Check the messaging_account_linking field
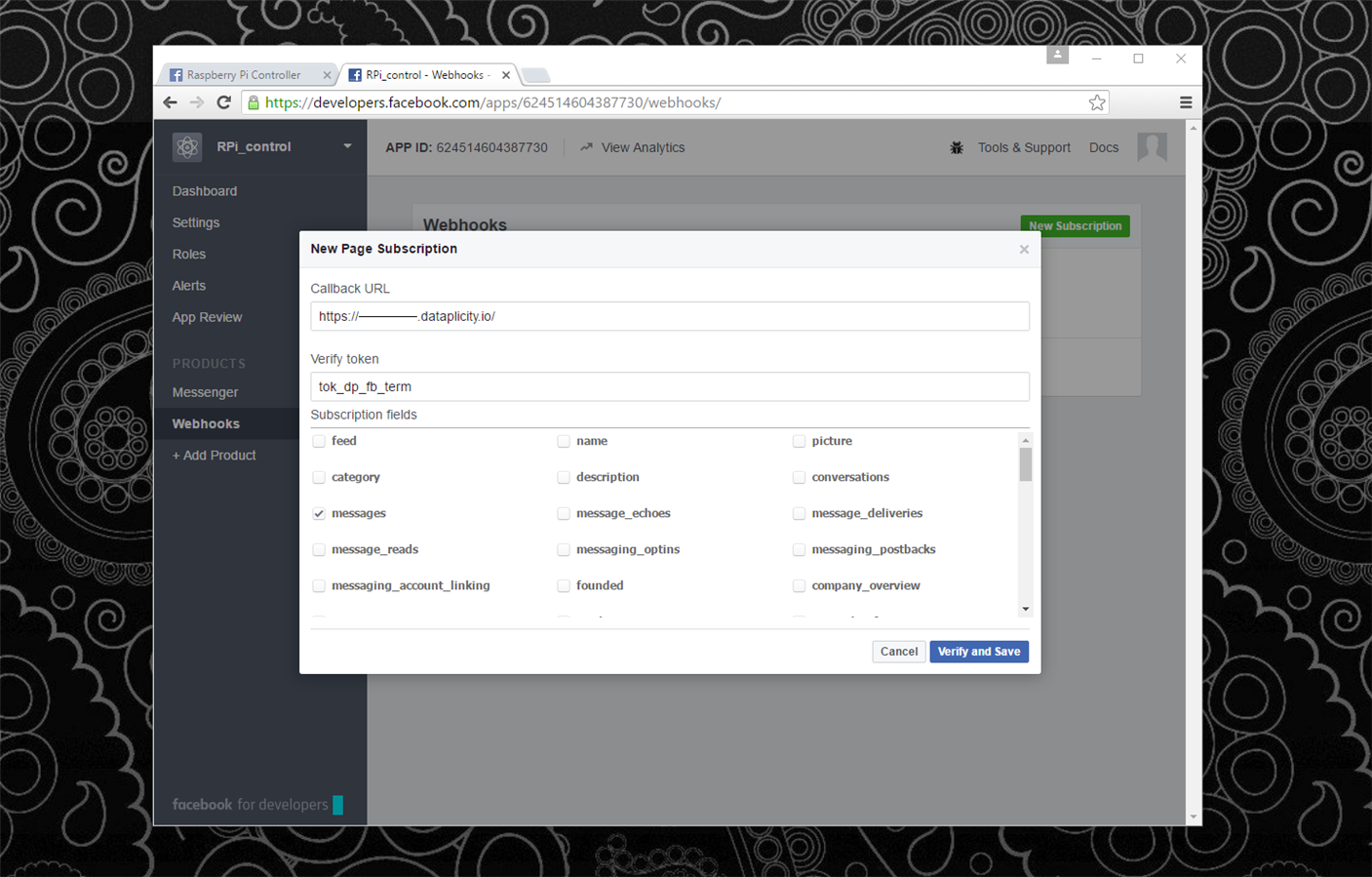1372x877 pixels. coord(319,586)
